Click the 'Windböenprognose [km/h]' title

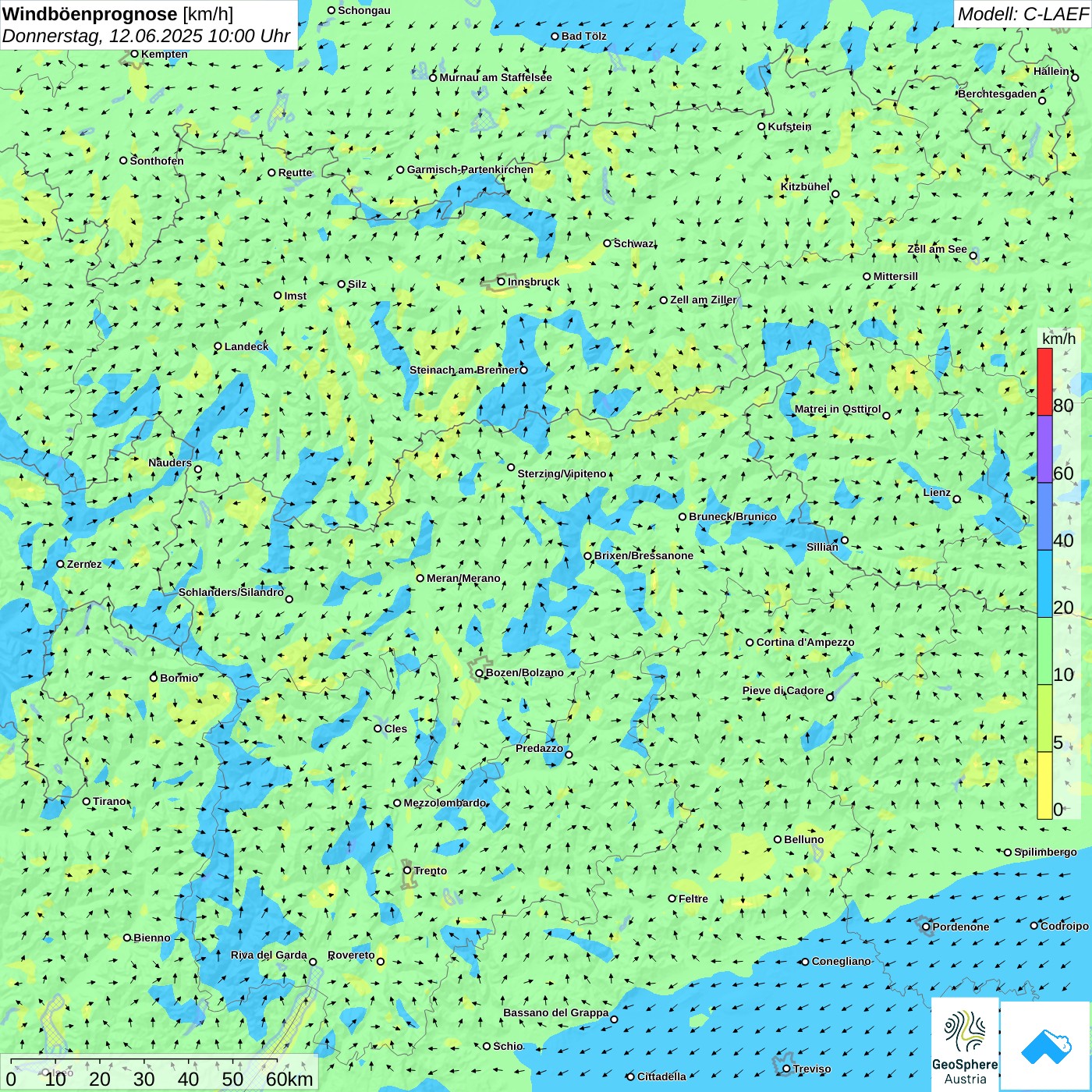[118, 13]
